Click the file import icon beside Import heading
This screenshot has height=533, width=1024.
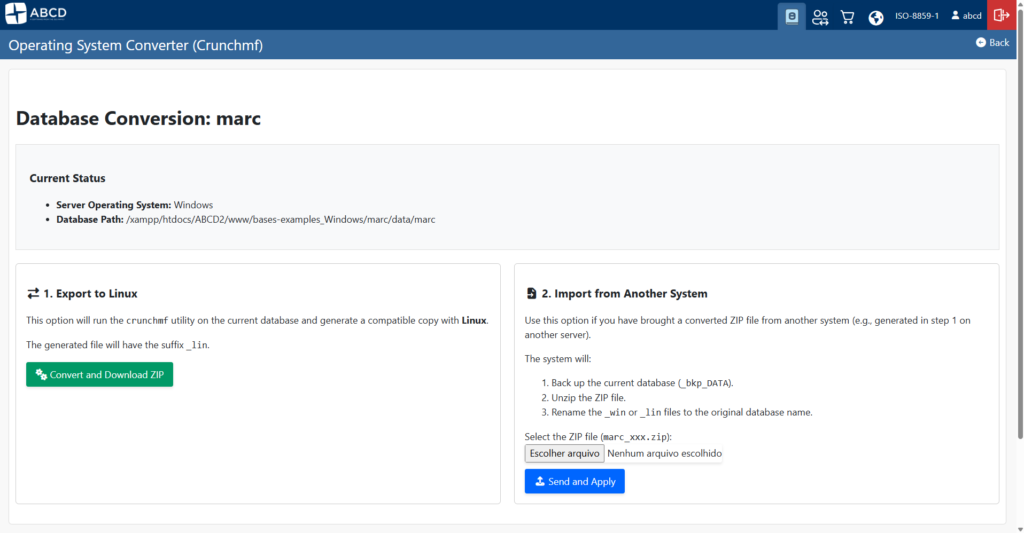coord(531,294)
